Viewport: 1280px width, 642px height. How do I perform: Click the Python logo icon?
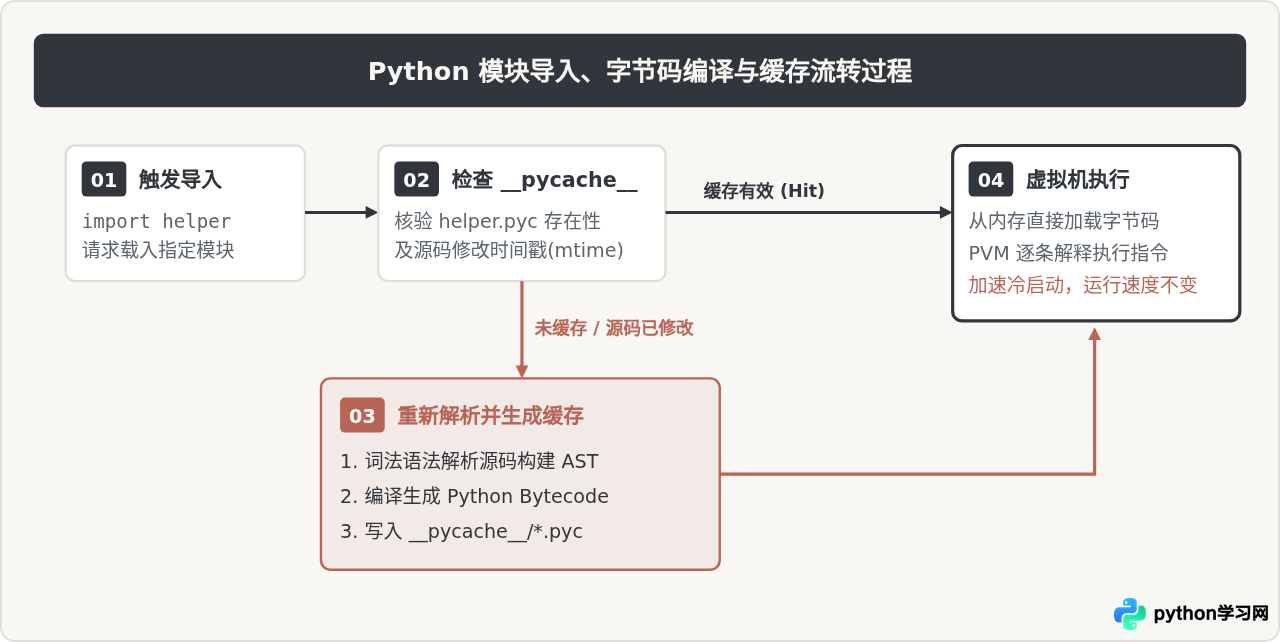1130,614
